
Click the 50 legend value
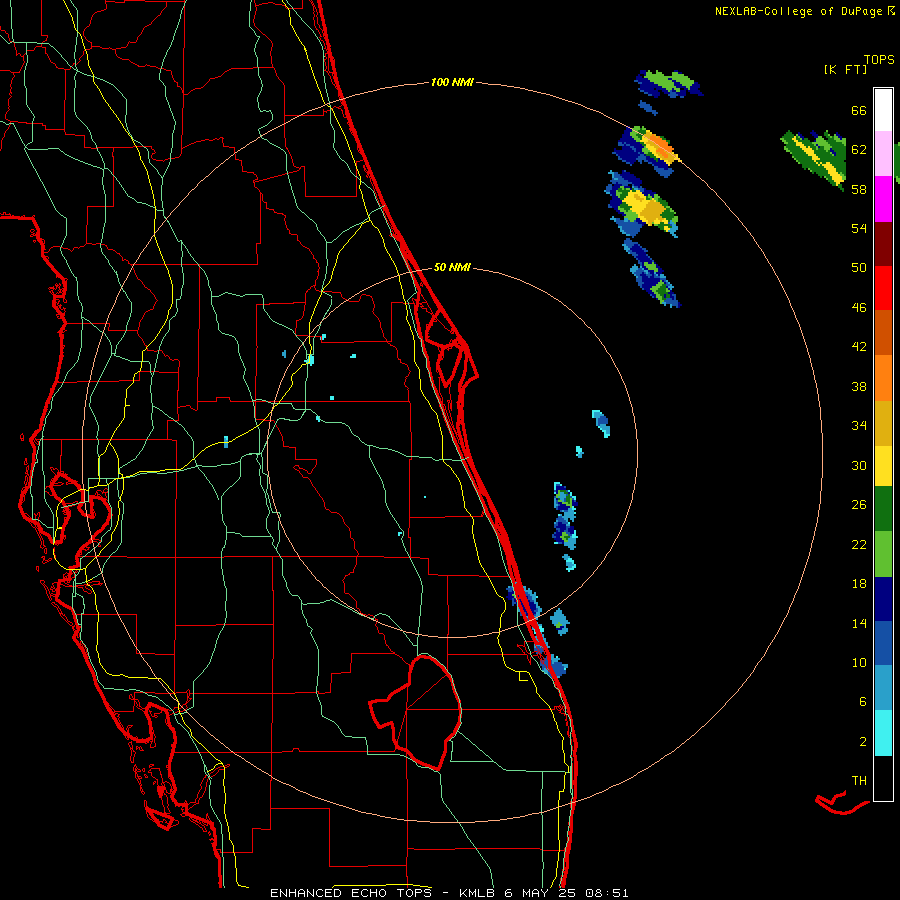click(859, 268)
